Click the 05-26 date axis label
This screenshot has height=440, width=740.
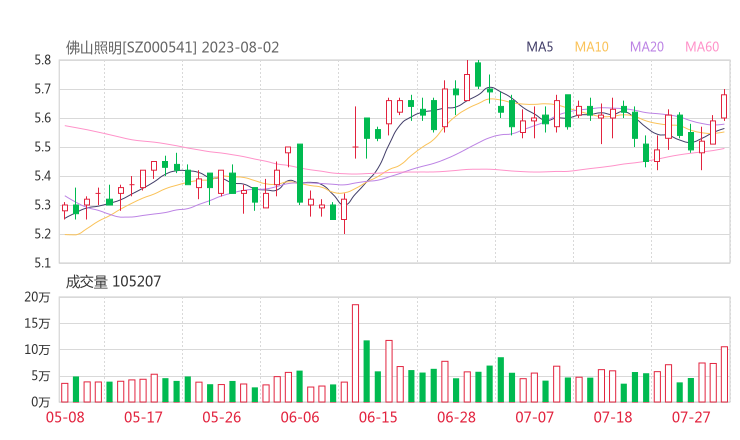pos(221,417)
